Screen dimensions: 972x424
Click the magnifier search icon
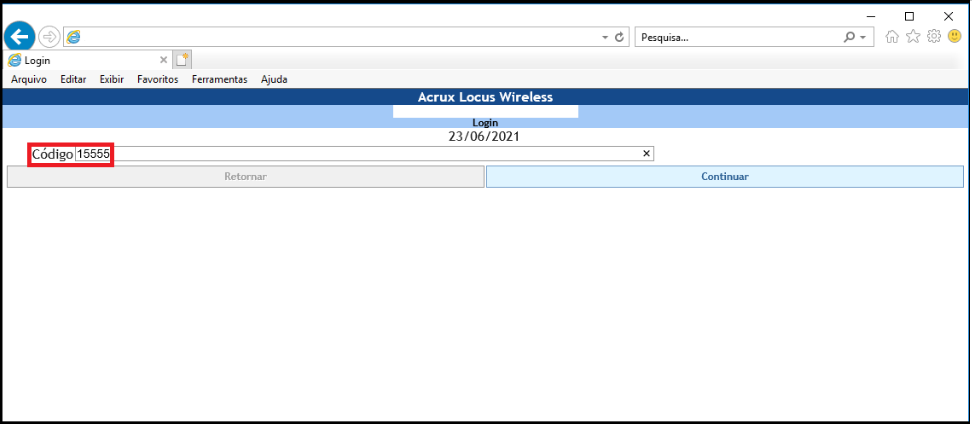click(849, 37)
